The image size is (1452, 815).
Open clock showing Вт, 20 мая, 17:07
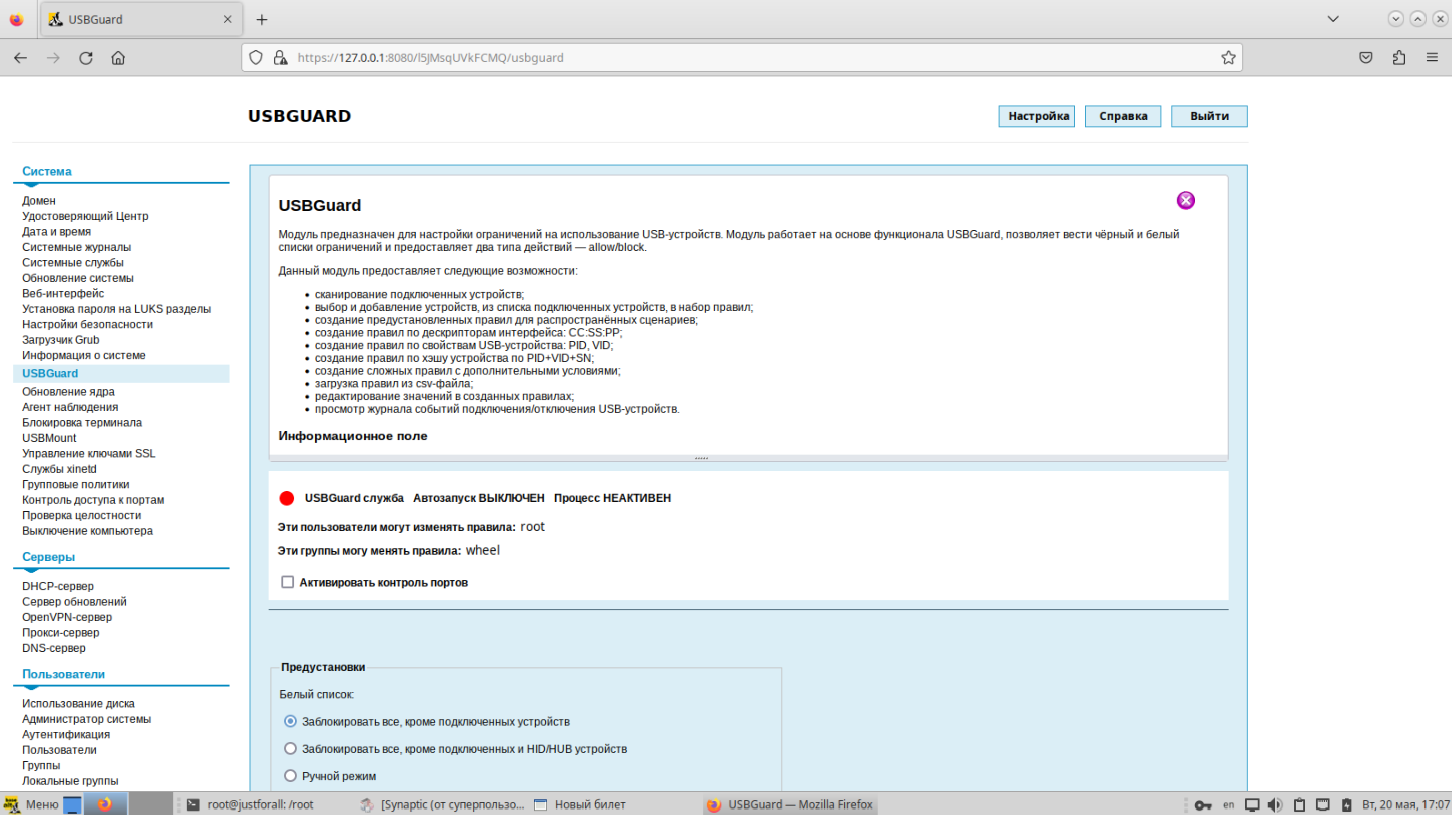[1404, 805]
